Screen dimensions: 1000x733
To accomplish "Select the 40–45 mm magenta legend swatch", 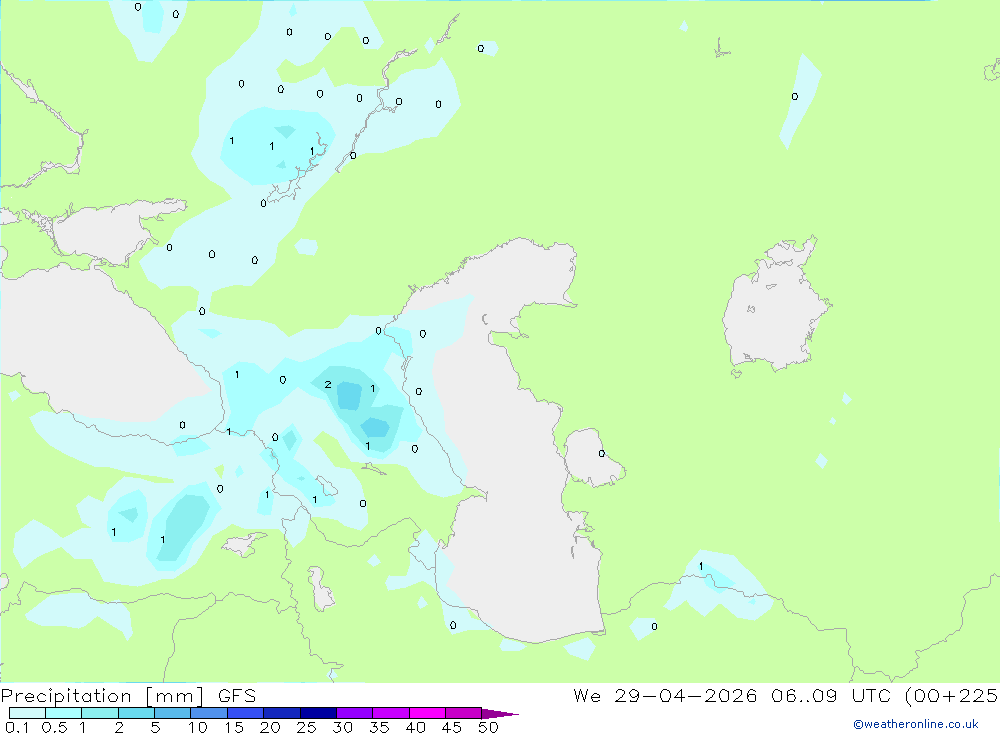I will pyautogui.click(x=427, y=713).
